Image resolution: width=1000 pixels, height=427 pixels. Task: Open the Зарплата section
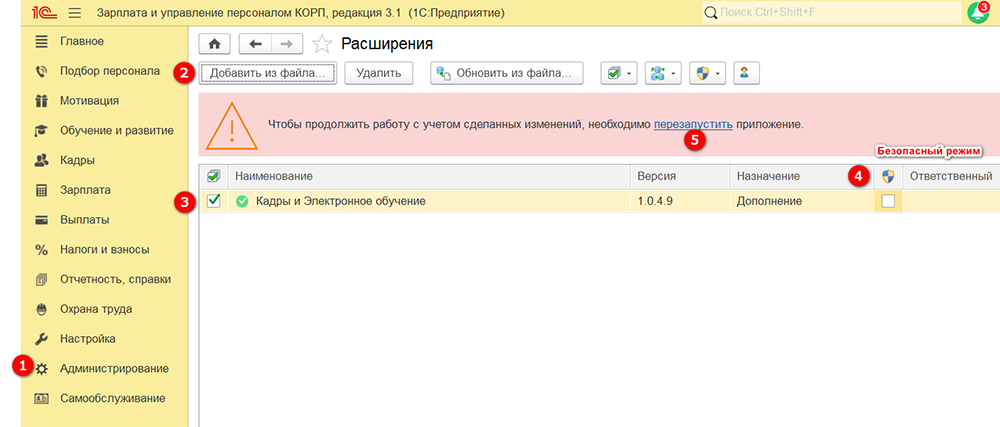pyautogui.click(x=85, y=190)
